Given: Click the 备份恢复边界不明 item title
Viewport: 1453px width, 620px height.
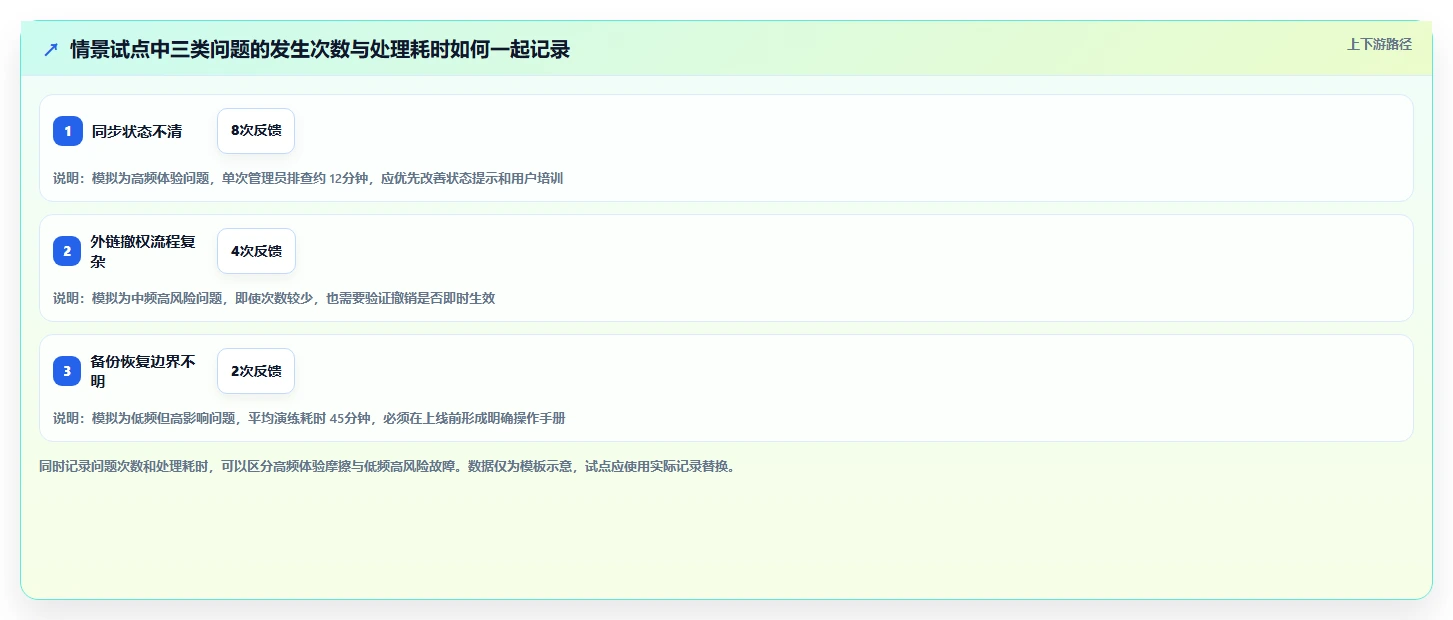Looking at the screenshot, I should pyautogui.click(x=143, y=371).
